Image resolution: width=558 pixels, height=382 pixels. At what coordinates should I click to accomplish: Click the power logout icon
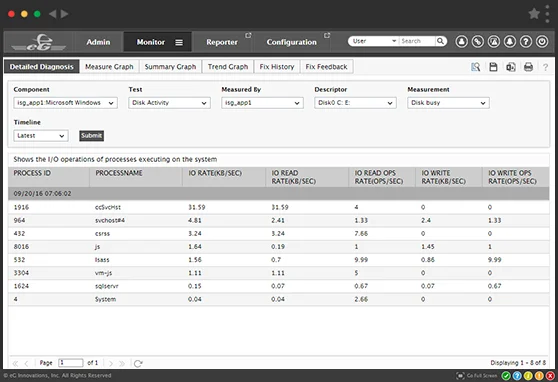pyautogui.click(x=542, y=42)
